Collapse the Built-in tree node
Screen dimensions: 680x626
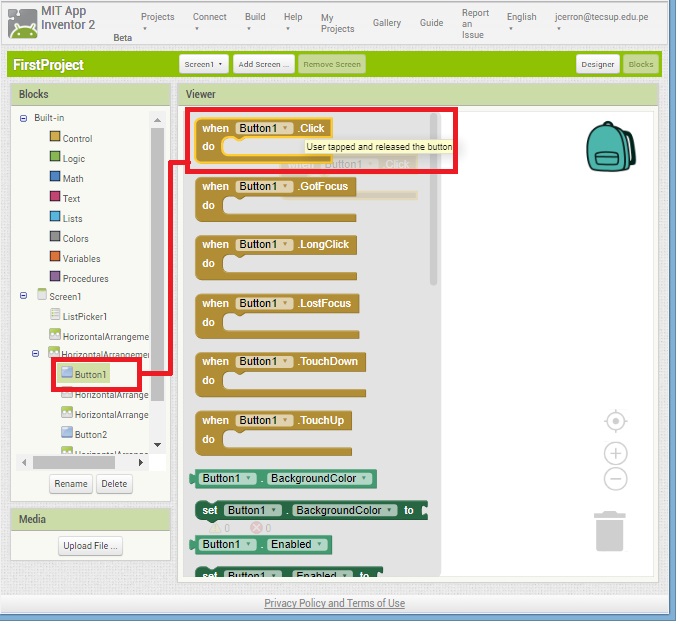coord(23,118)
